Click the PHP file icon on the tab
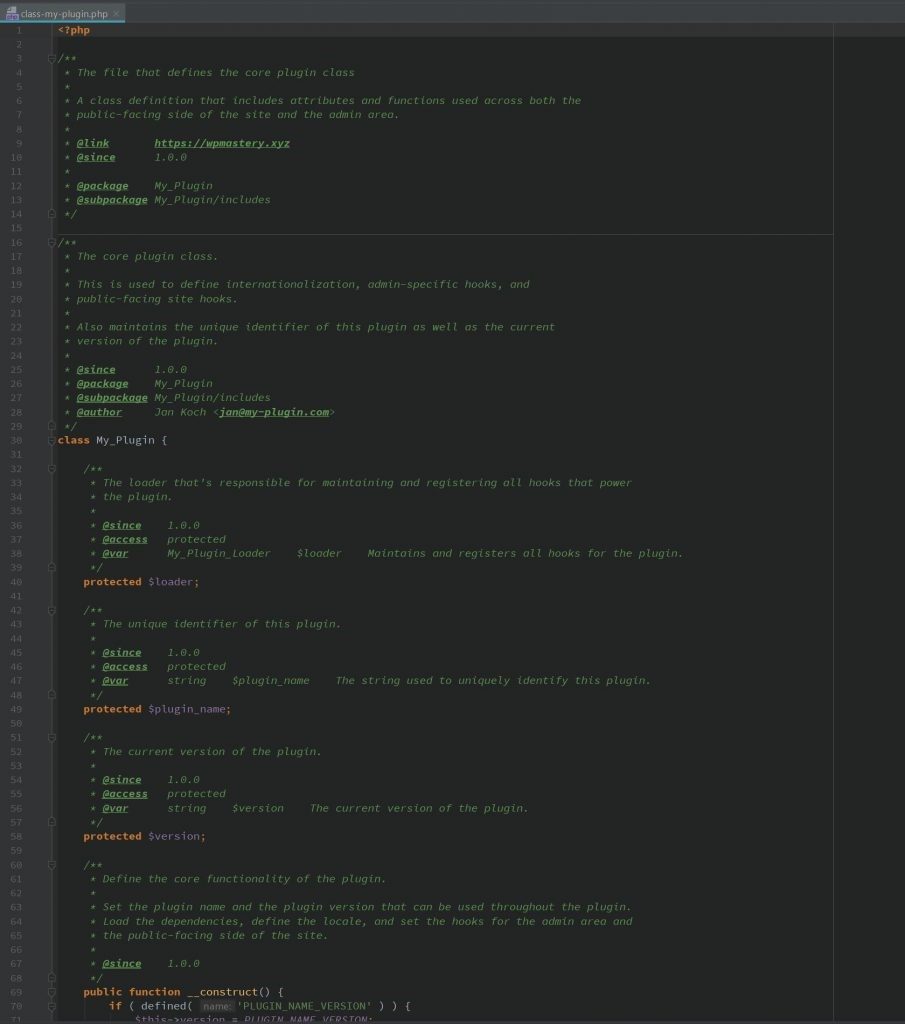 click(12, 13)
